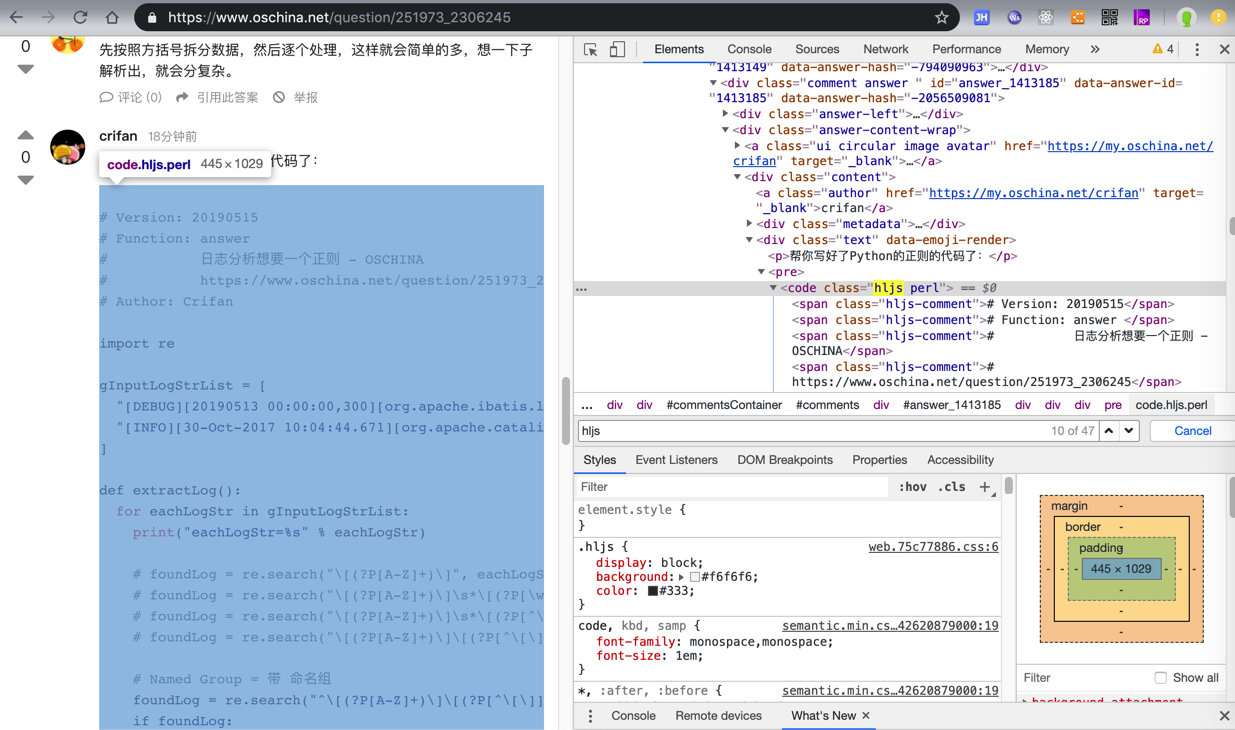Open the Memory tab
The width and height of the screenshot is (1235, 730).
[x=1047, y=49]
